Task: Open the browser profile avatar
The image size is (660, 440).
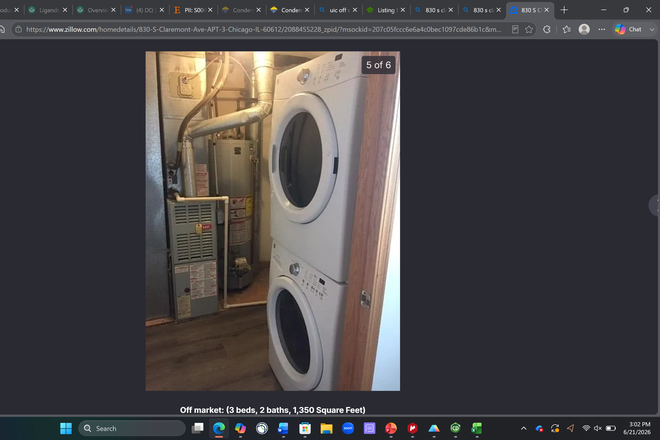Action: tap(584, 29)
